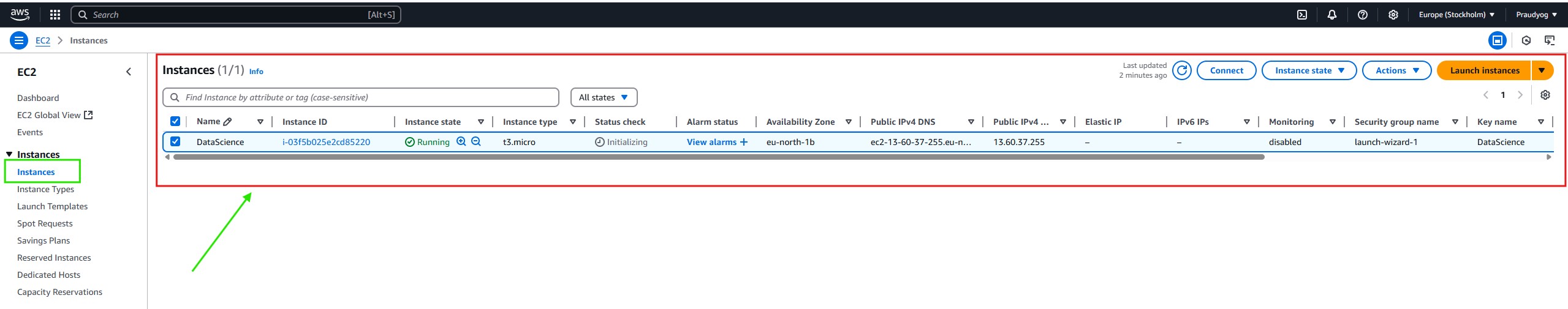Viewport: 1568px width, 309px height.
Task: Open AWS services grid menu
Action: click(55, 15)
